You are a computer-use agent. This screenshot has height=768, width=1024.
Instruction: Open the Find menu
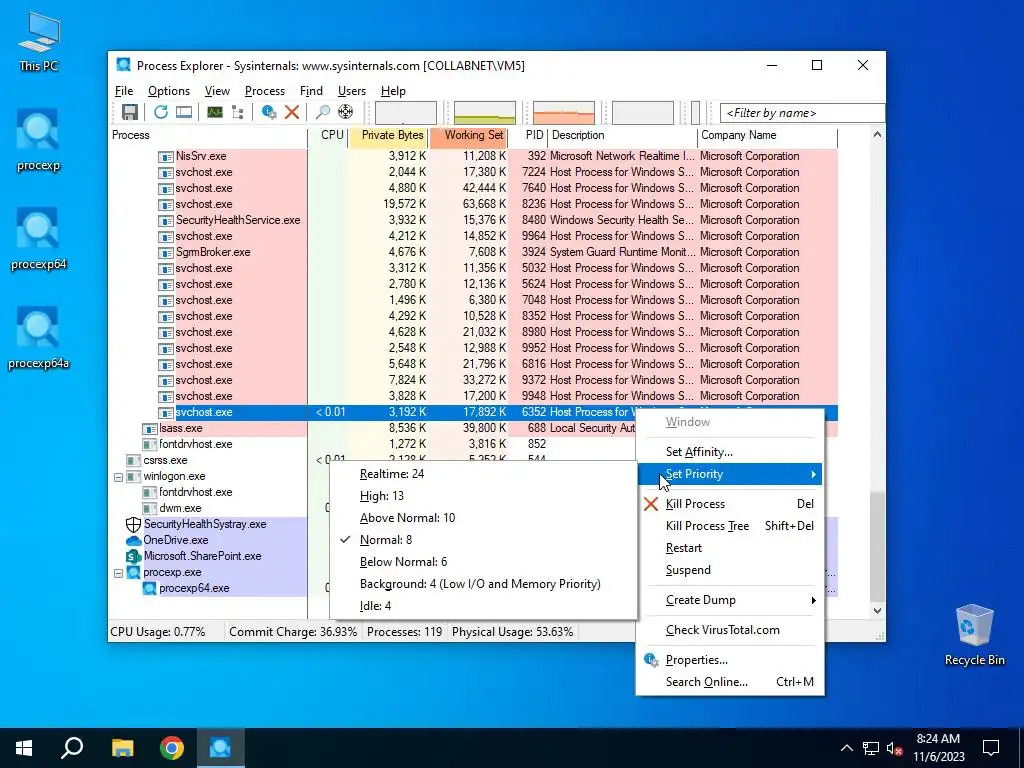tap(311, 91)
